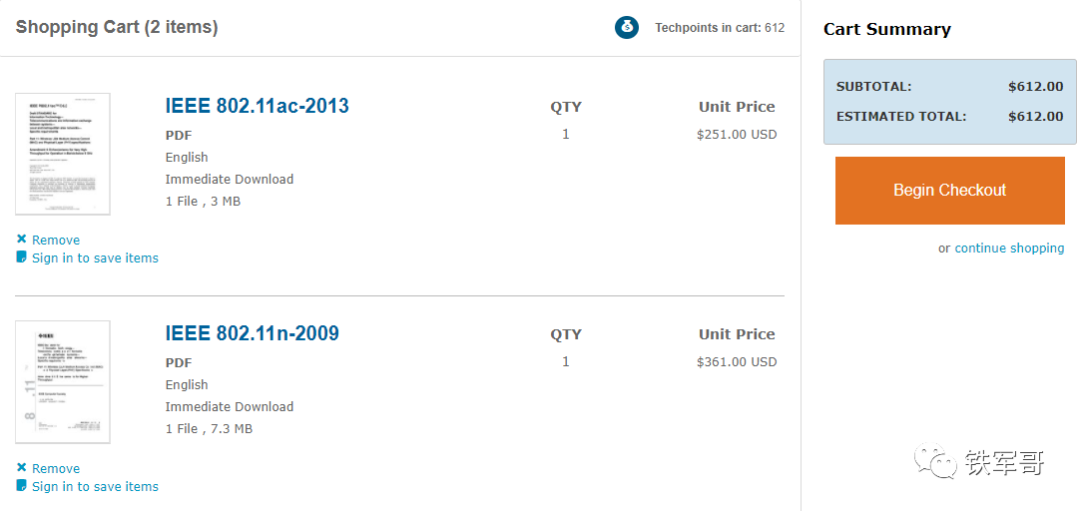Open the IEEE 802.11n-2009 document thumbnail
The height and width of the screenshot is (511, 1080).
pos(63,382)
